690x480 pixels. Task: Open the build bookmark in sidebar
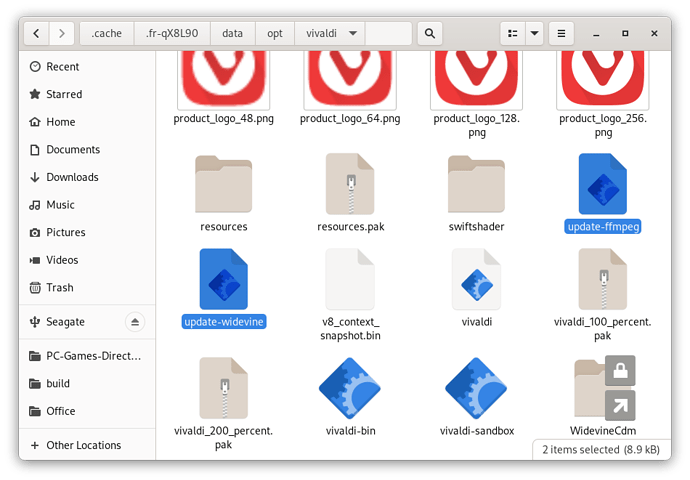[x=87, y=384]
